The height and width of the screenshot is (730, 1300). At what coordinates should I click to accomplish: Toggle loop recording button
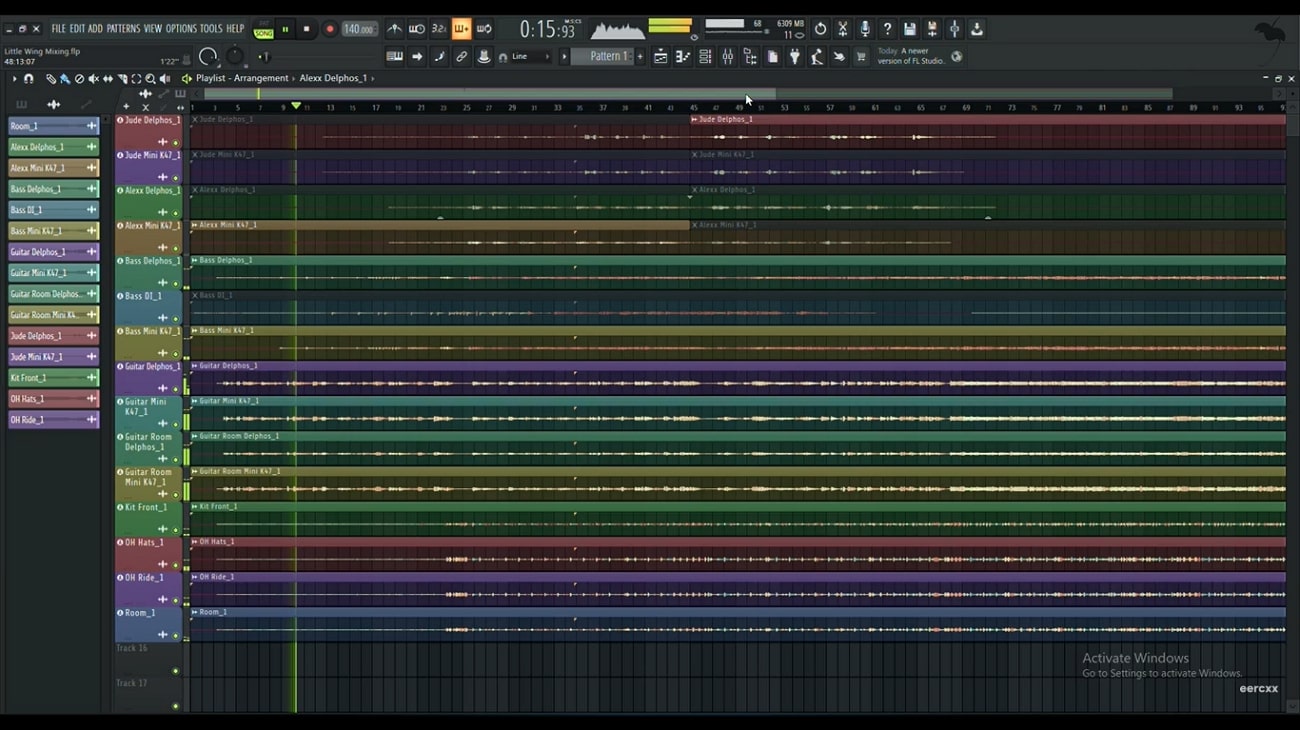[483, 29]
